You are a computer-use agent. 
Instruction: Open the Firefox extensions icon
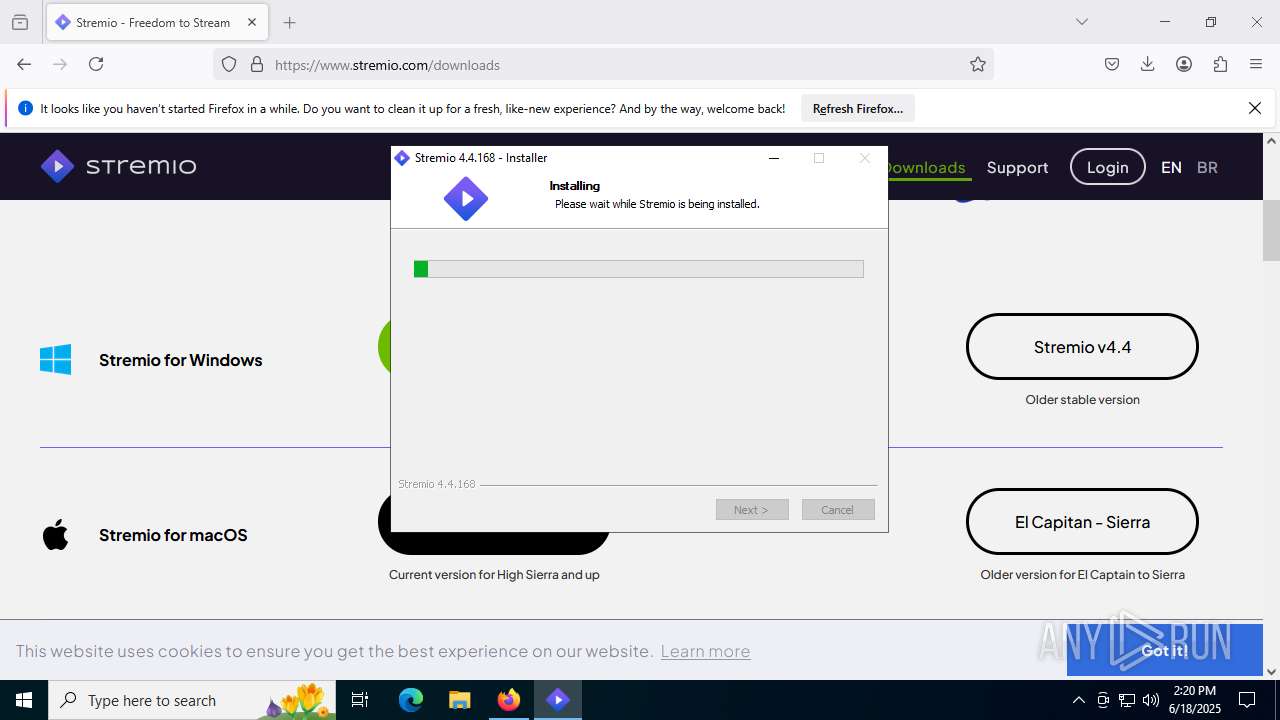pyautogui.click(x=1220, y=64)
